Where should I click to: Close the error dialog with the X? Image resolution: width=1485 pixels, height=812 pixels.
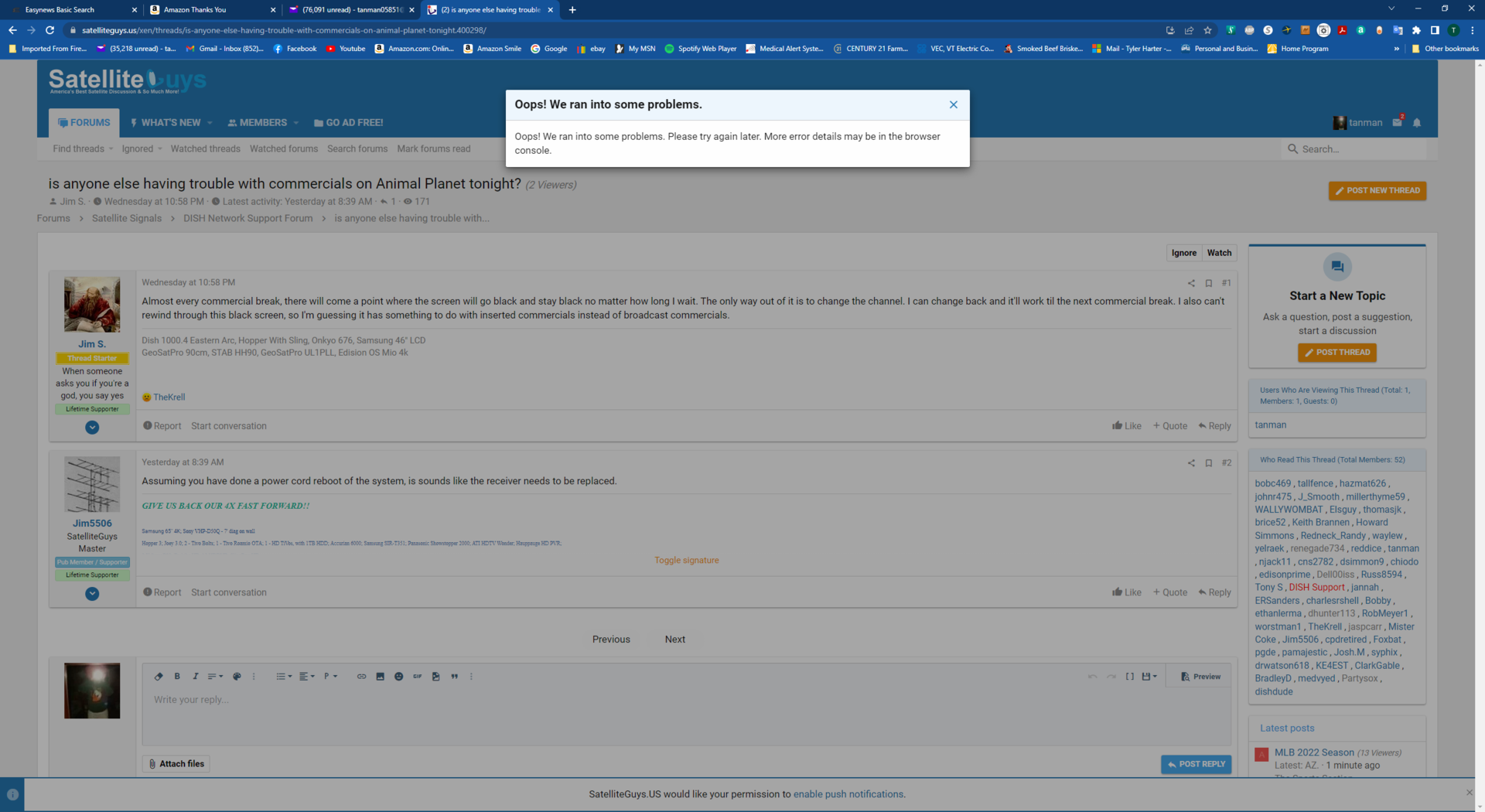(953, 105)
